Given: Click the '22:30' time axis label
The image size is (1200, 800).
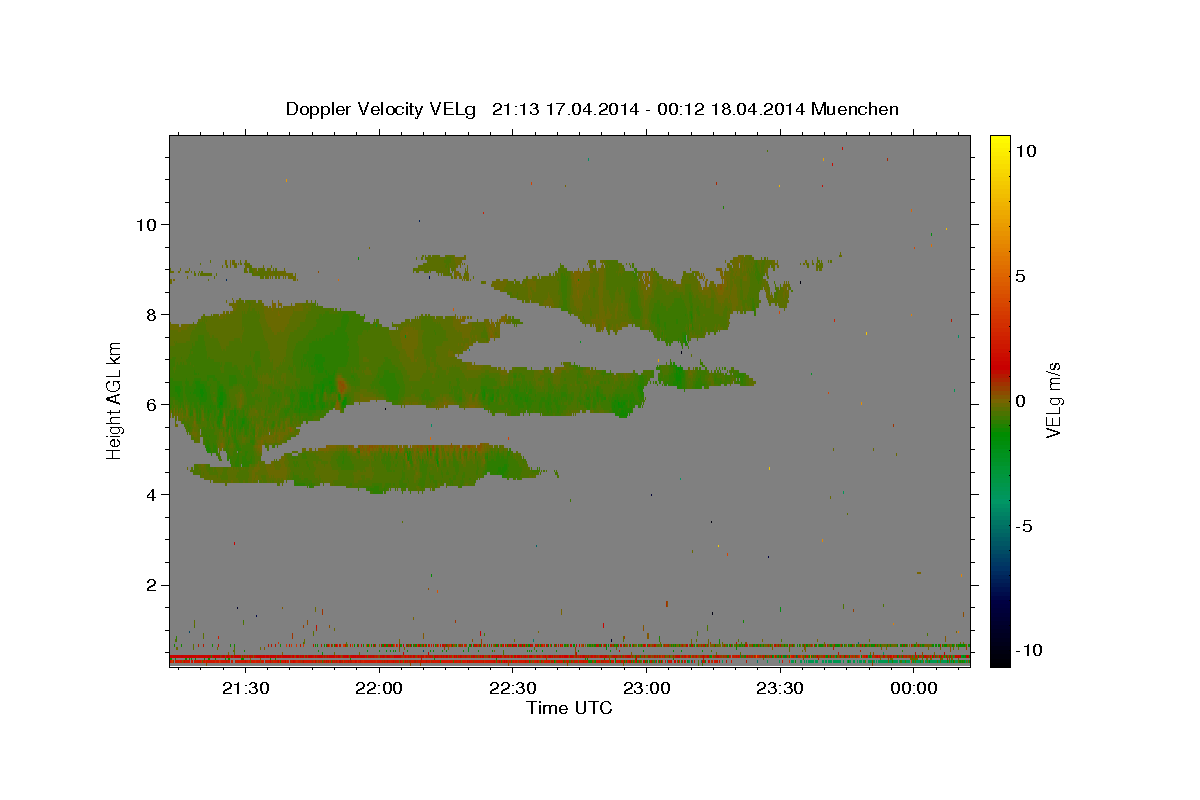Looking at the screenshot, I should 513,688.
